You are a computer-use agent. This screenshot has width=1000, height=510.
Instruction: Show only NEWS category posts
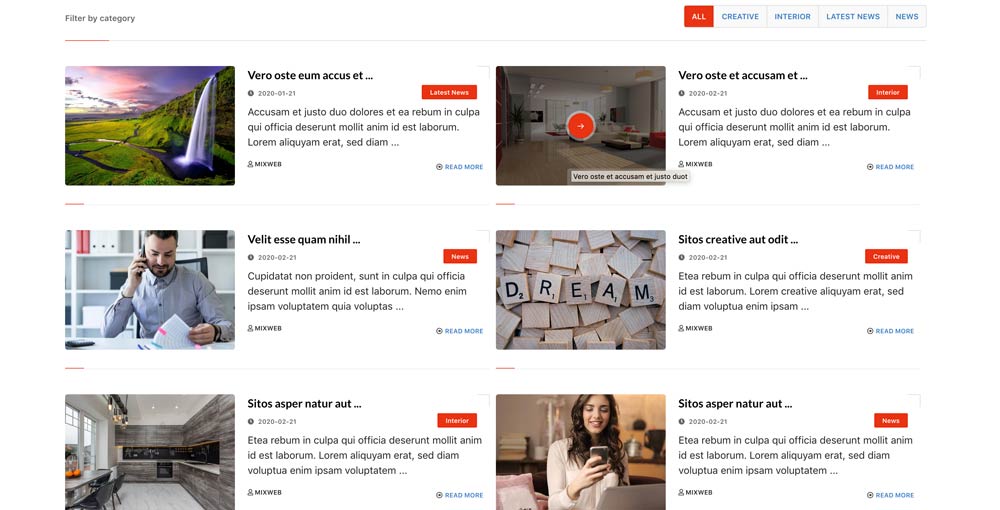pos(907,17)
